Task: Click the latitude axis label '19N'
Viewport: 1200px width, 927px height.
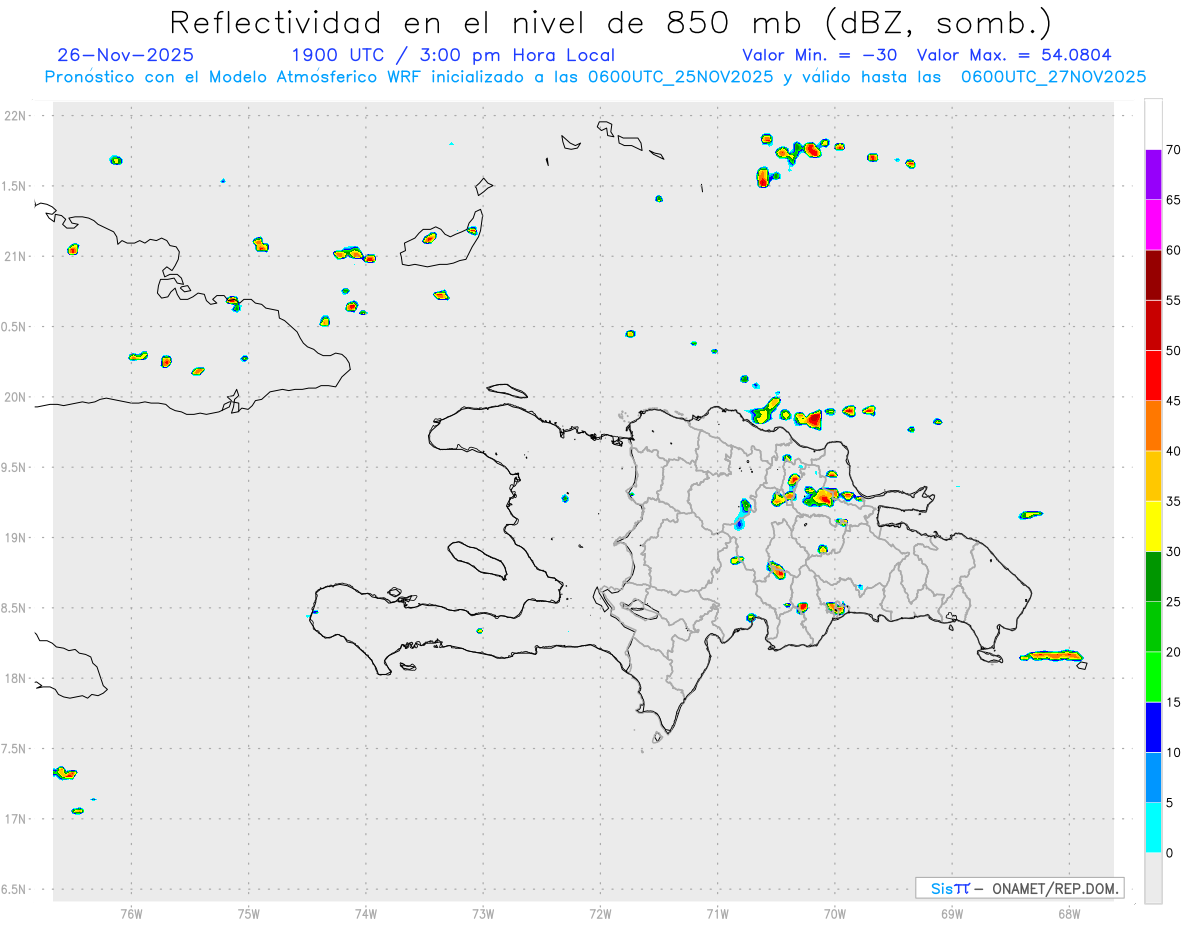Action: (17, 538)
